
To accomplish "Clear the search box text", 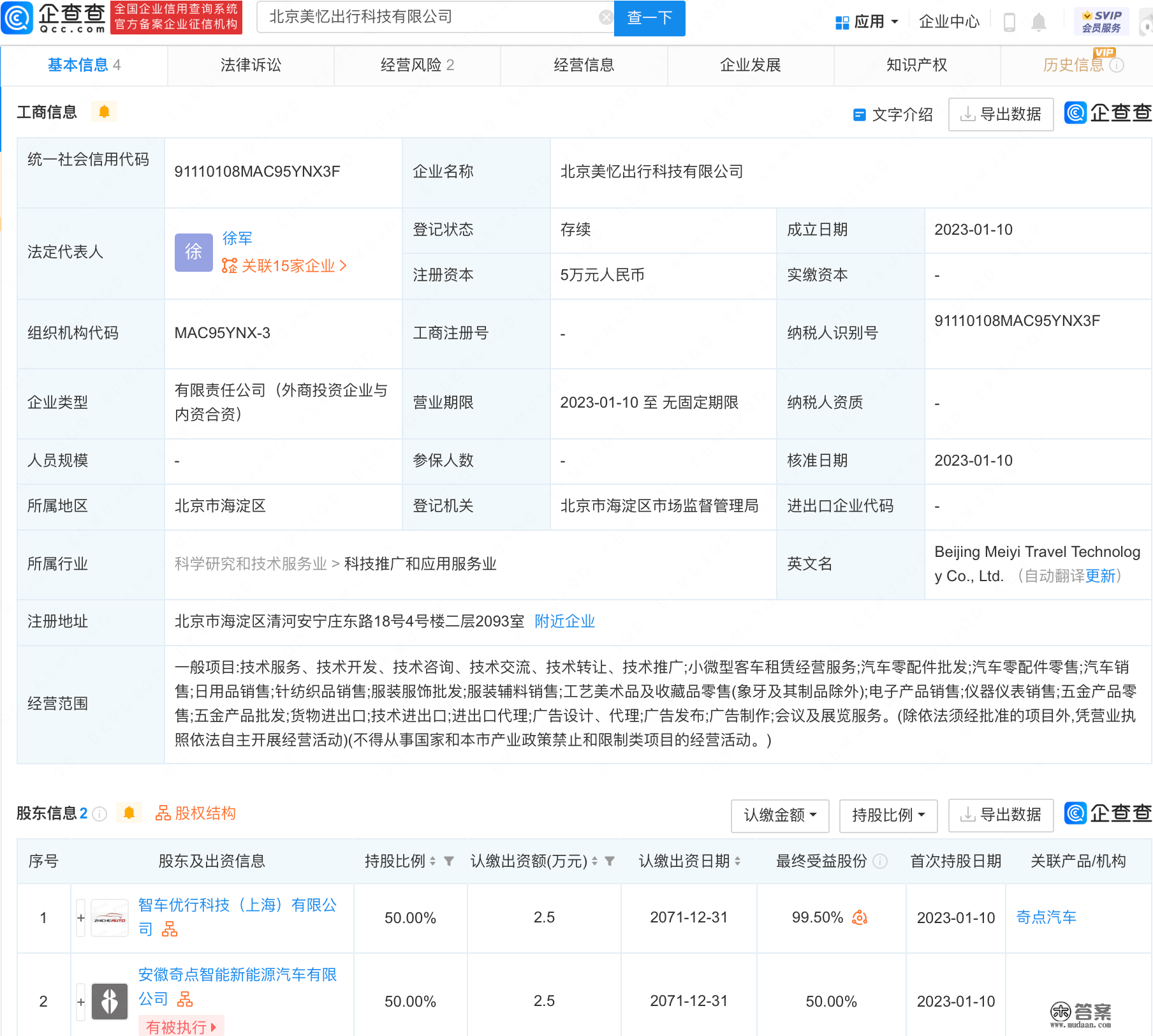I will pyautogui.click(x=606, y=17).
